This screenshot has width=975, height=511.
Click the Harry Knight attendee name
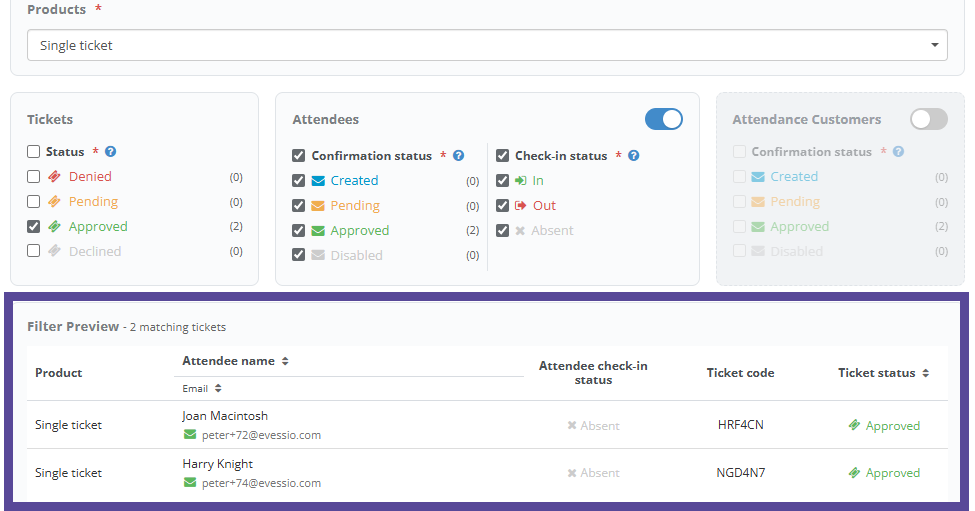click(x=218, y=464)
